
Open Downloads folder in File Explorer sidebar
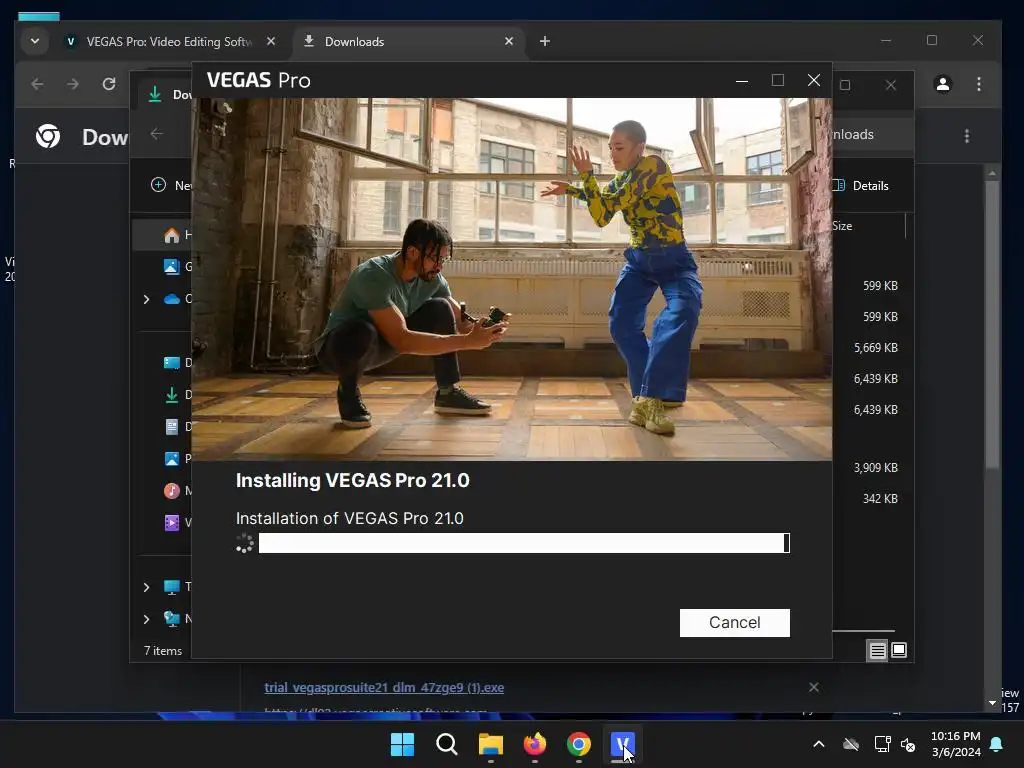pyautogui.click(x=172, y=394)
